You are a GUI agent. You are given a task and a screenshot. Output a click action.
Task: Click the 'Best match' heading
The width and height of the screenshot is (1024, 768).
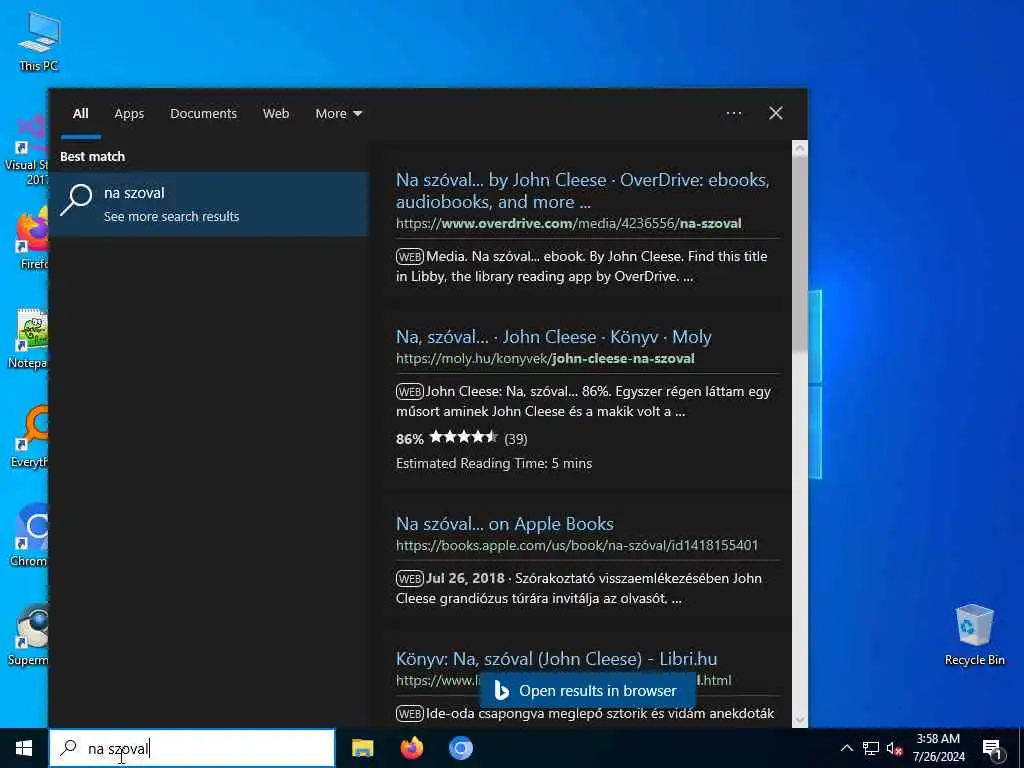(x=92, y=157)
